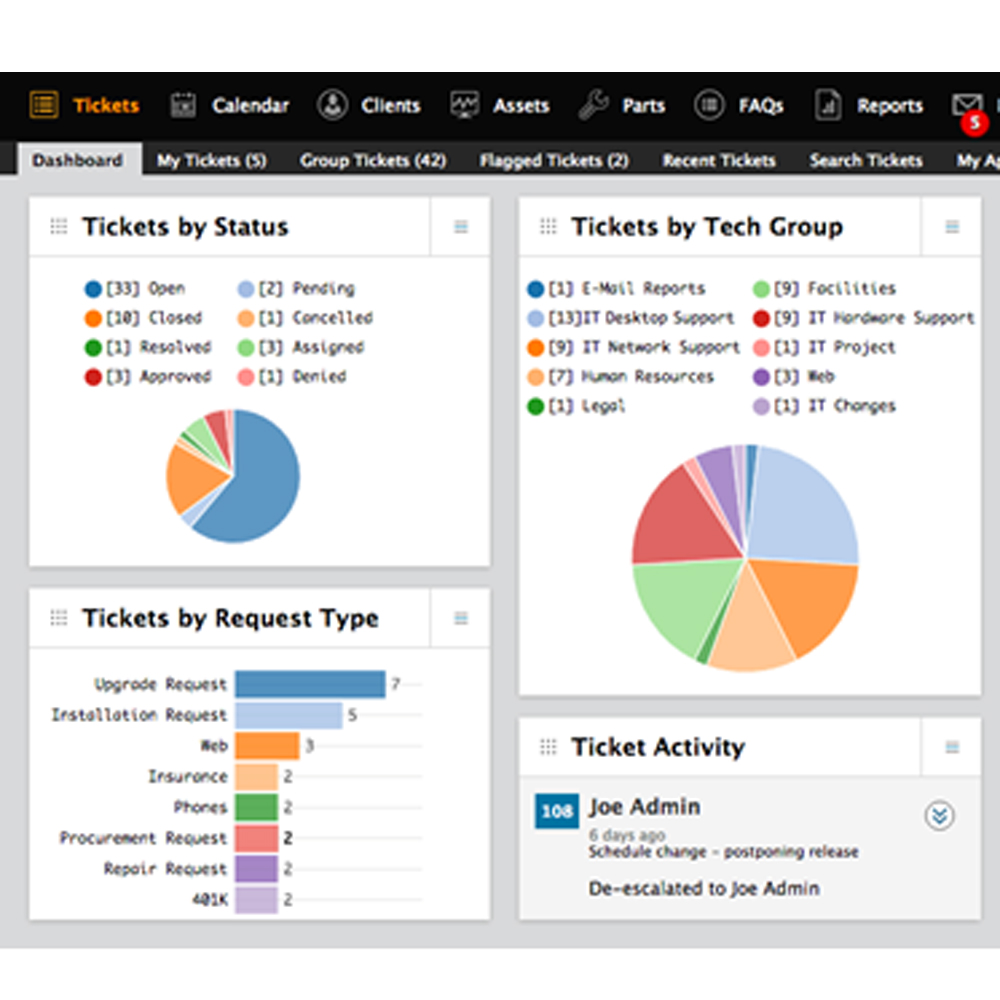
Task: Expand Joe Admin ticket activity details
Action: [938, 816]
